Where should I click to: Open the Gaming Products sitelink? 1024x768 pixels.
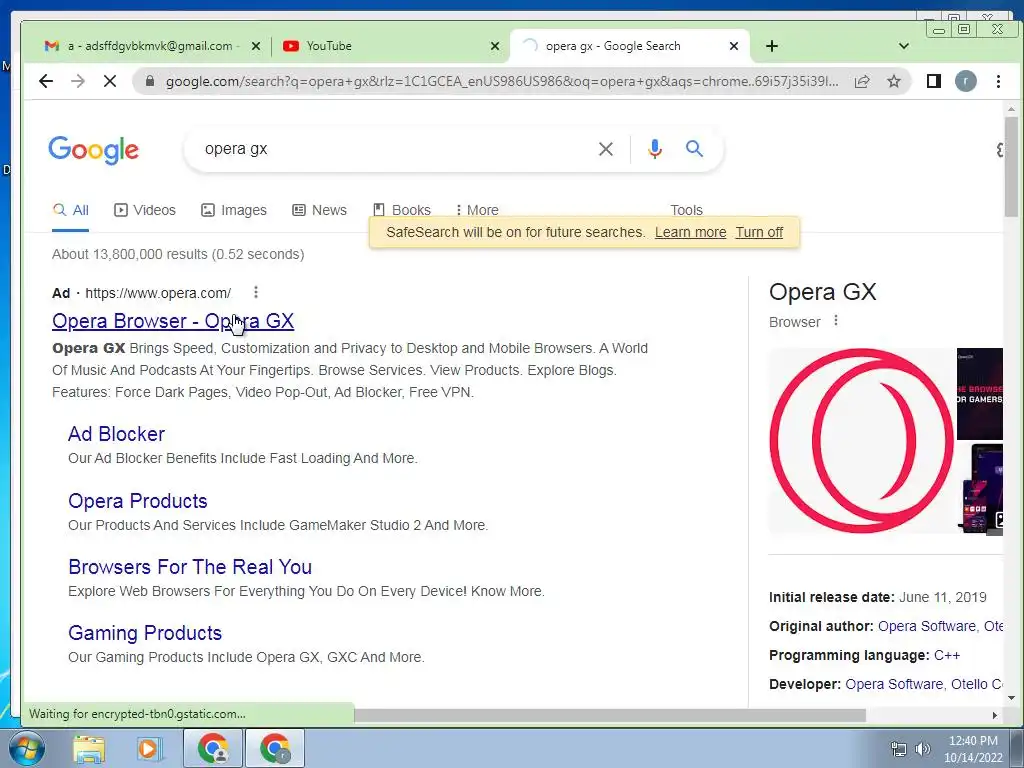pos(145,633)
